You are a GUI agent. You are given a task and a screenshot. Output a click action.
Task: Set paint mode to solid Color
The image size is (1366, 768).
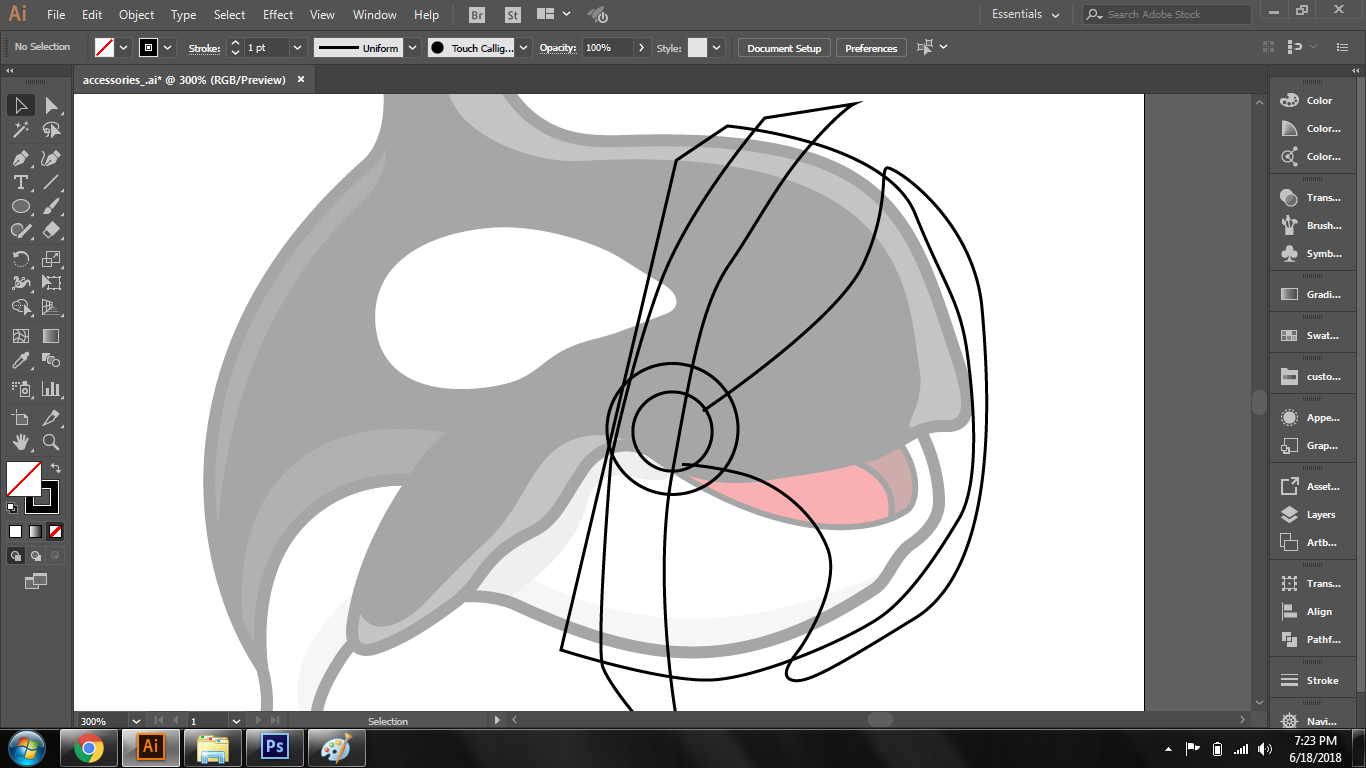[15, 532]
